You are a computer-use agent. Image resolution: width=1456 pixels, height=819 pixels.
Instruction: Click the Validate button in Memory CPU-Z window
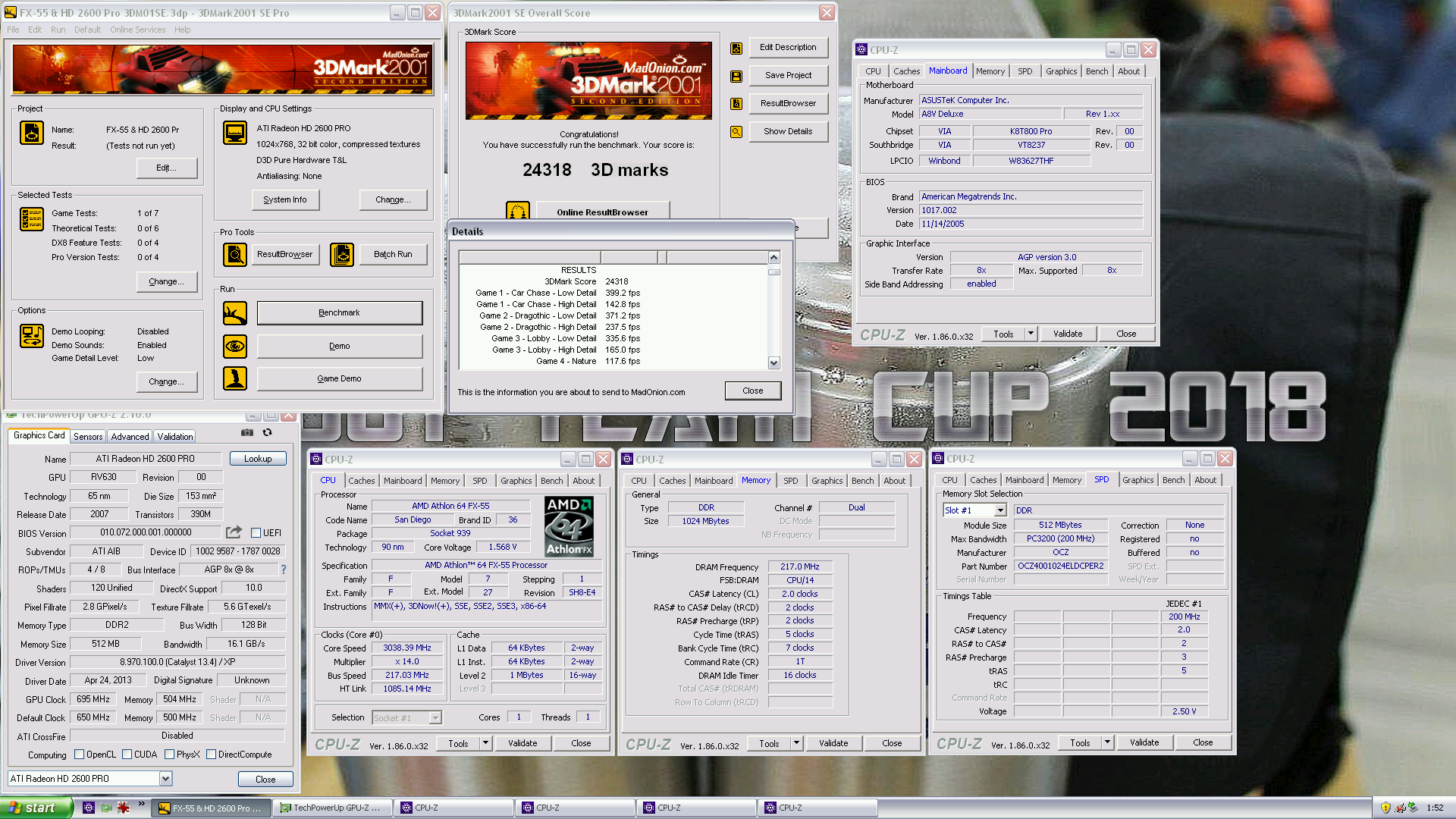(833, 743)
